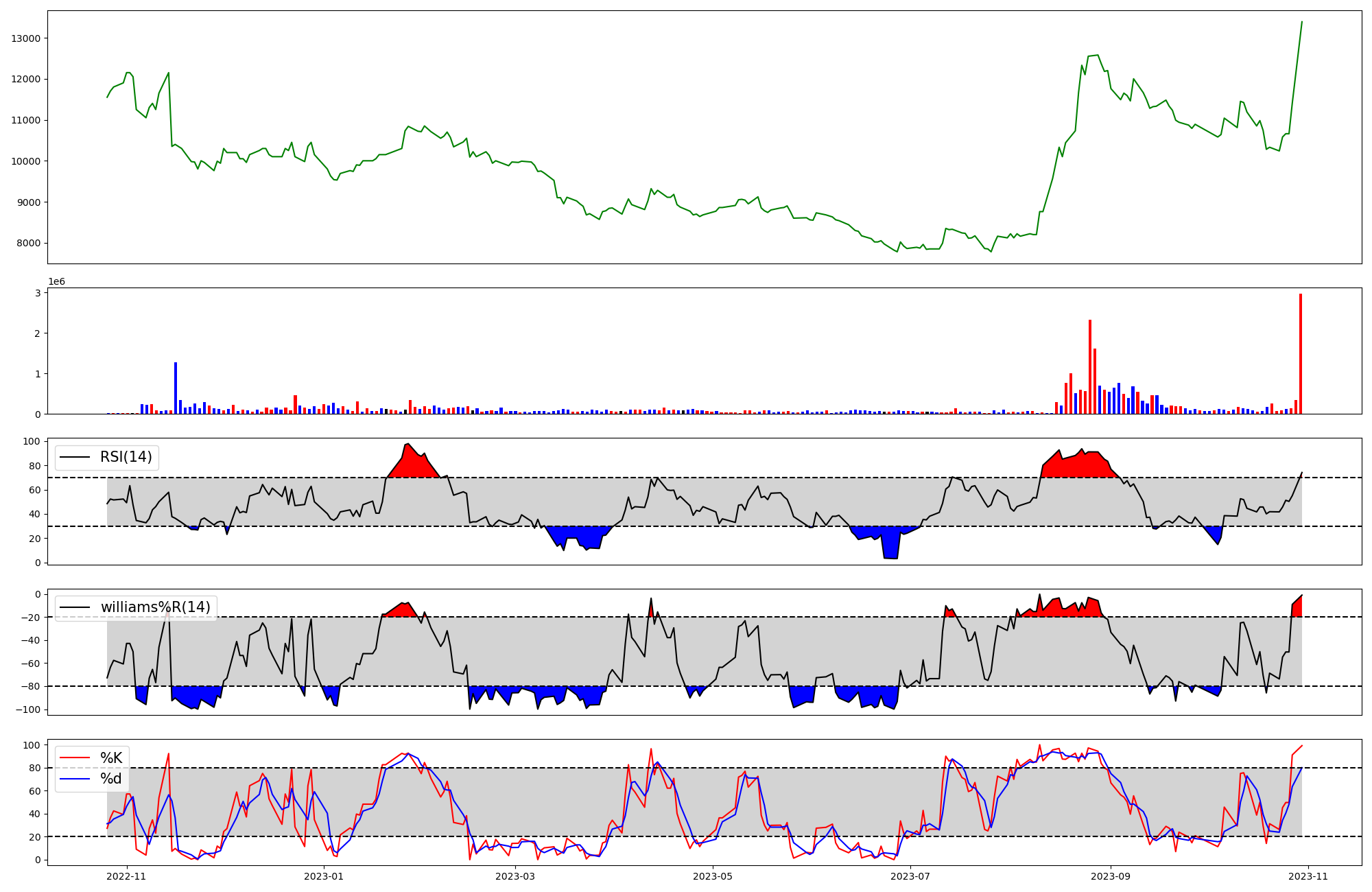Click the blue %d legend entry
The width and height of the screenshot is (1372, 892).
click(110, 779)
